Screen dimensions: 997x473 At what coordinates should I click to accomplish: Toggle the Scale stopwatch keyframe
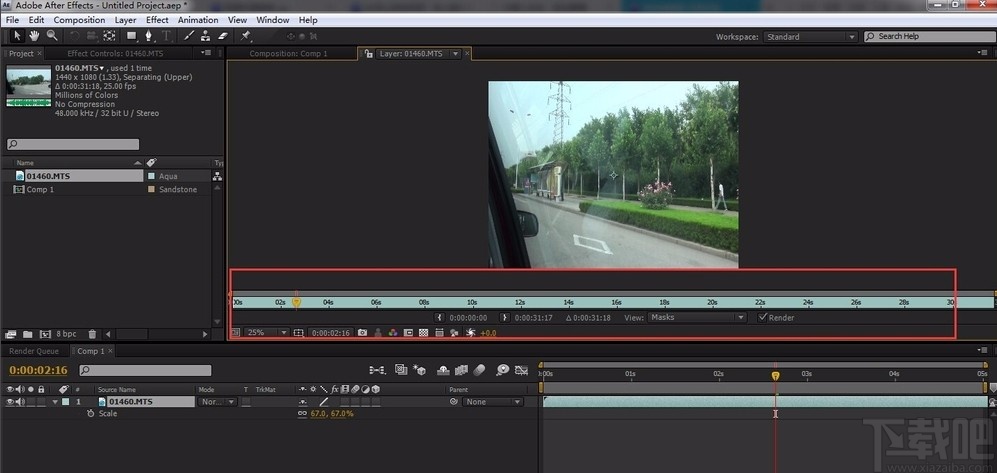pyautogui.click(x=90, y=413)
